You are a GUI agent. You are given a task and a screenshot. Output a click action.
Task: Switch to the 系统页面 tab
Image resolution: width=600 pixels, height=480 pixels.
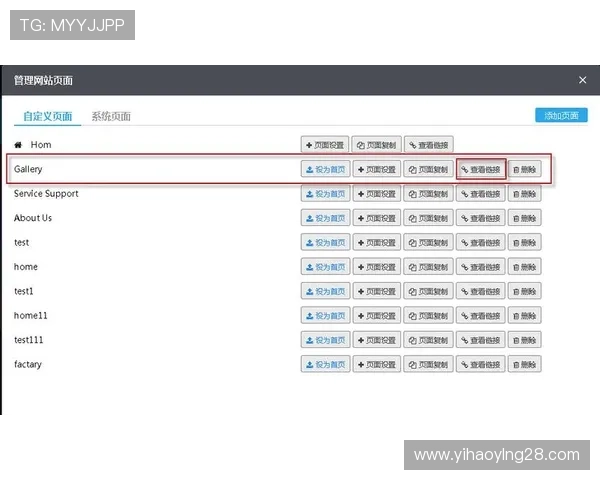pyautogui.click(x=111, y=116)
